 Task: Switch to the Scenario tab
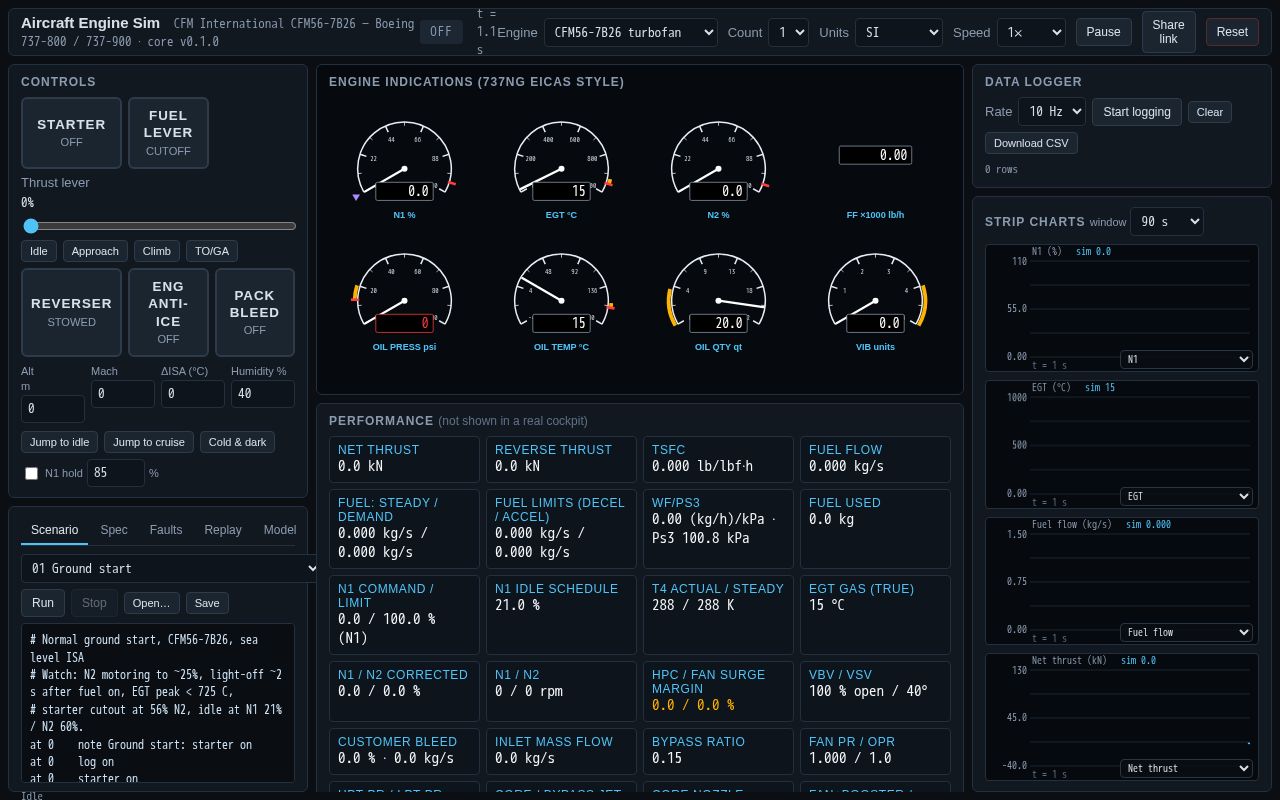point(54,530)
